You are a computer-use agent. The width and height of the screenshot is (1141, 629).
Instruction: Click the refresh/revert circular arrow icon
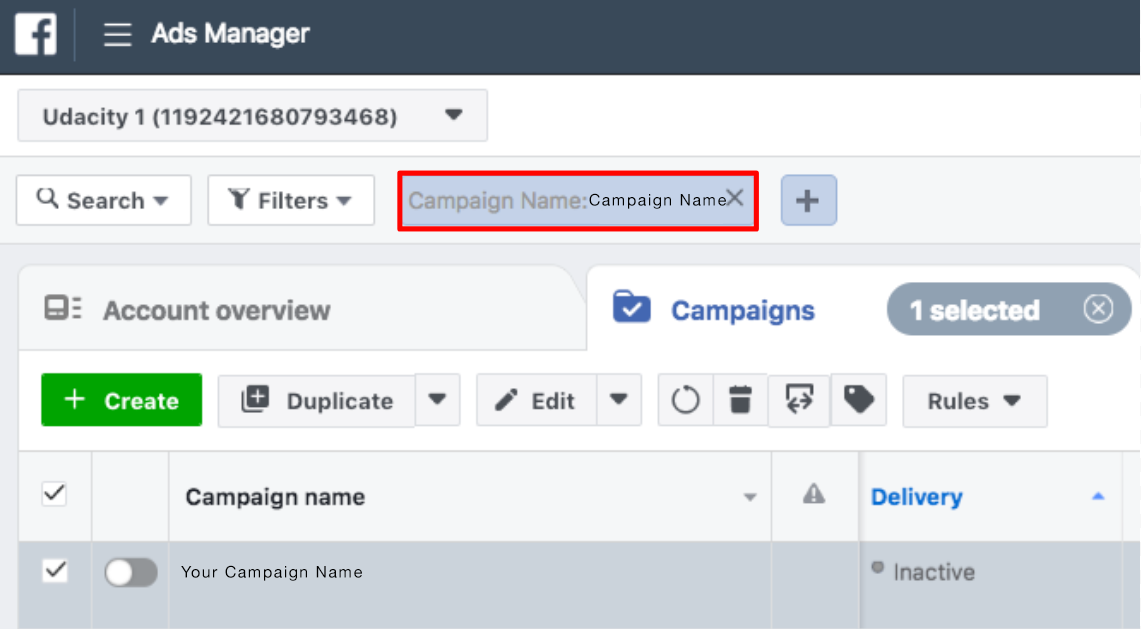coord(685,401)
